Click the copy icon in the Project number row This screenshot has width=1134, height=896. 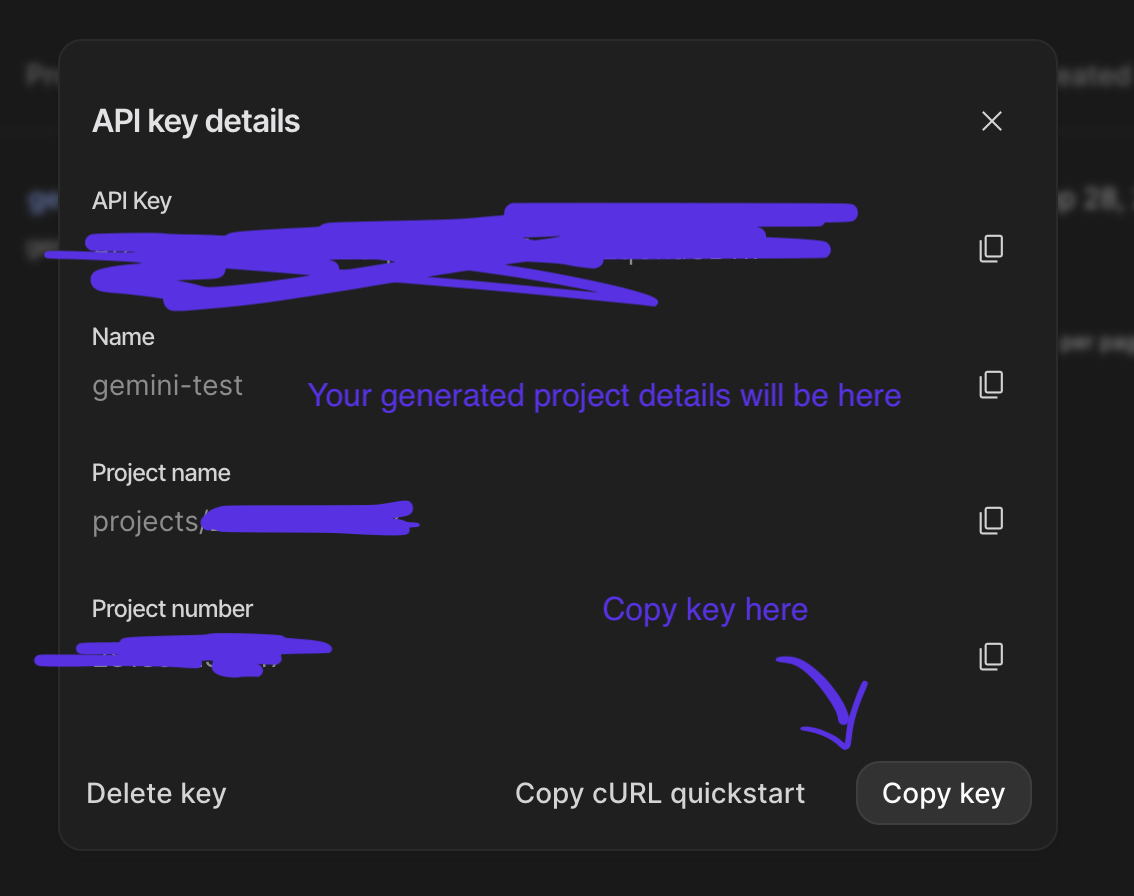point(990,656)
